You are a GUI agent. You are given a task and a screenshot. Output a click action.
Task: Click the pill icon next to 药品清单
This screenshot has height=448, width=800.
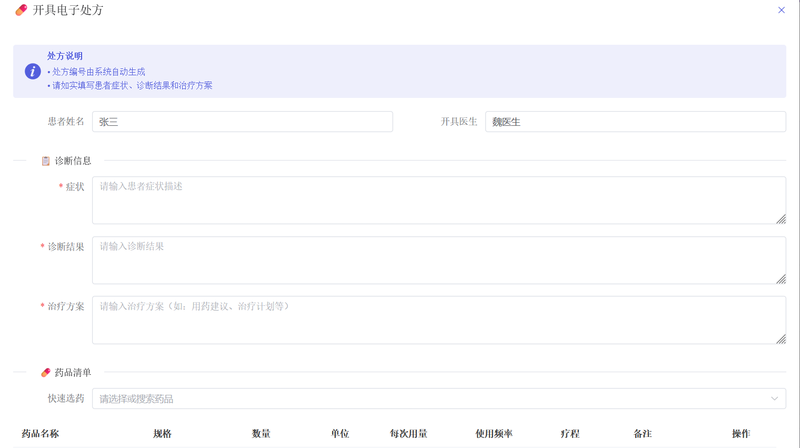45,372
